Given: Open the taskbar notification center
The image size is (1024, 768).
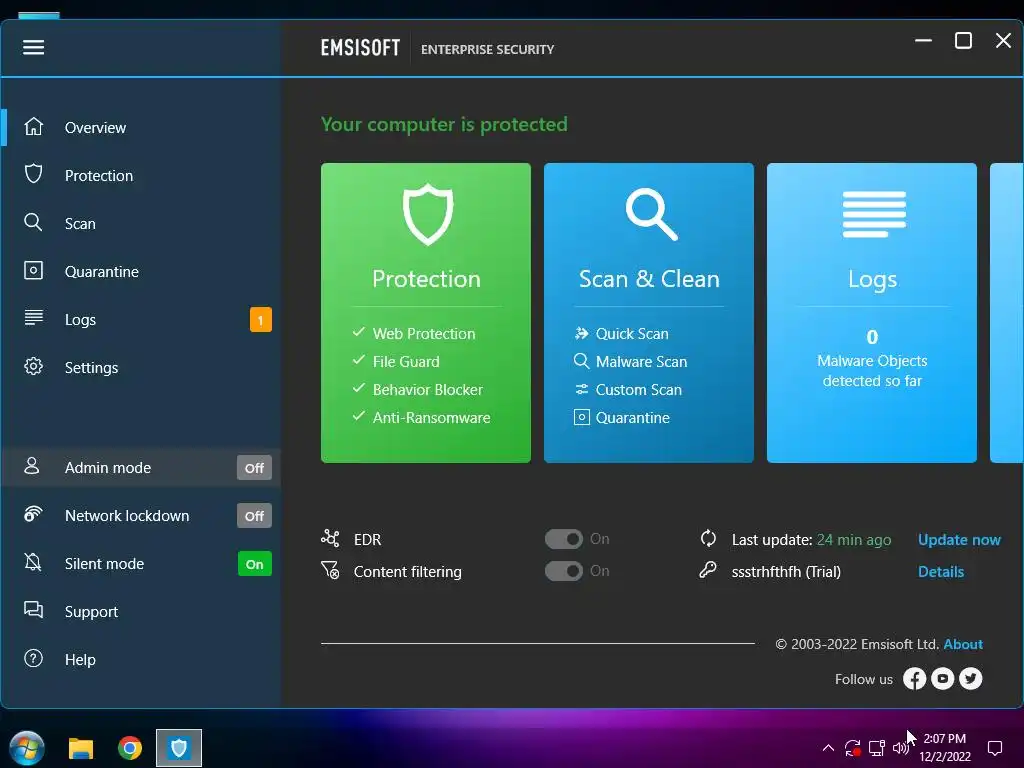Looking at the screenshot, I should [995, 748].
